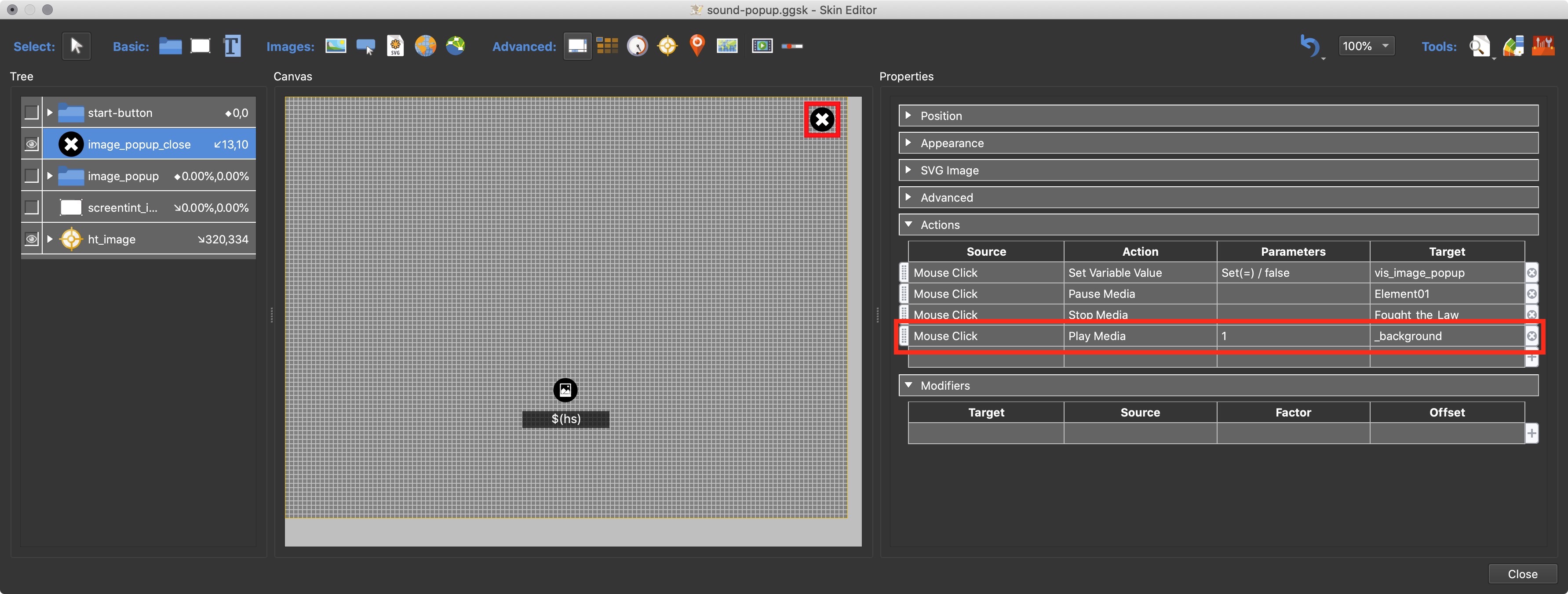Image resolution: width=1568 pixels, height=594 pixels.
Task: Expand the Advanced properties section
Action: [x=1218, y=198]
